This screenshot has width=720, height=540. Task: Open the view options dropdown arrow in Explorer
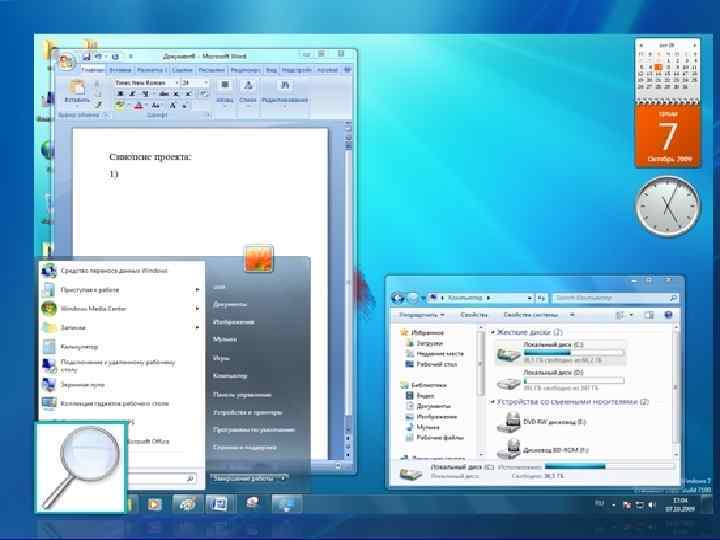(631, 315)
